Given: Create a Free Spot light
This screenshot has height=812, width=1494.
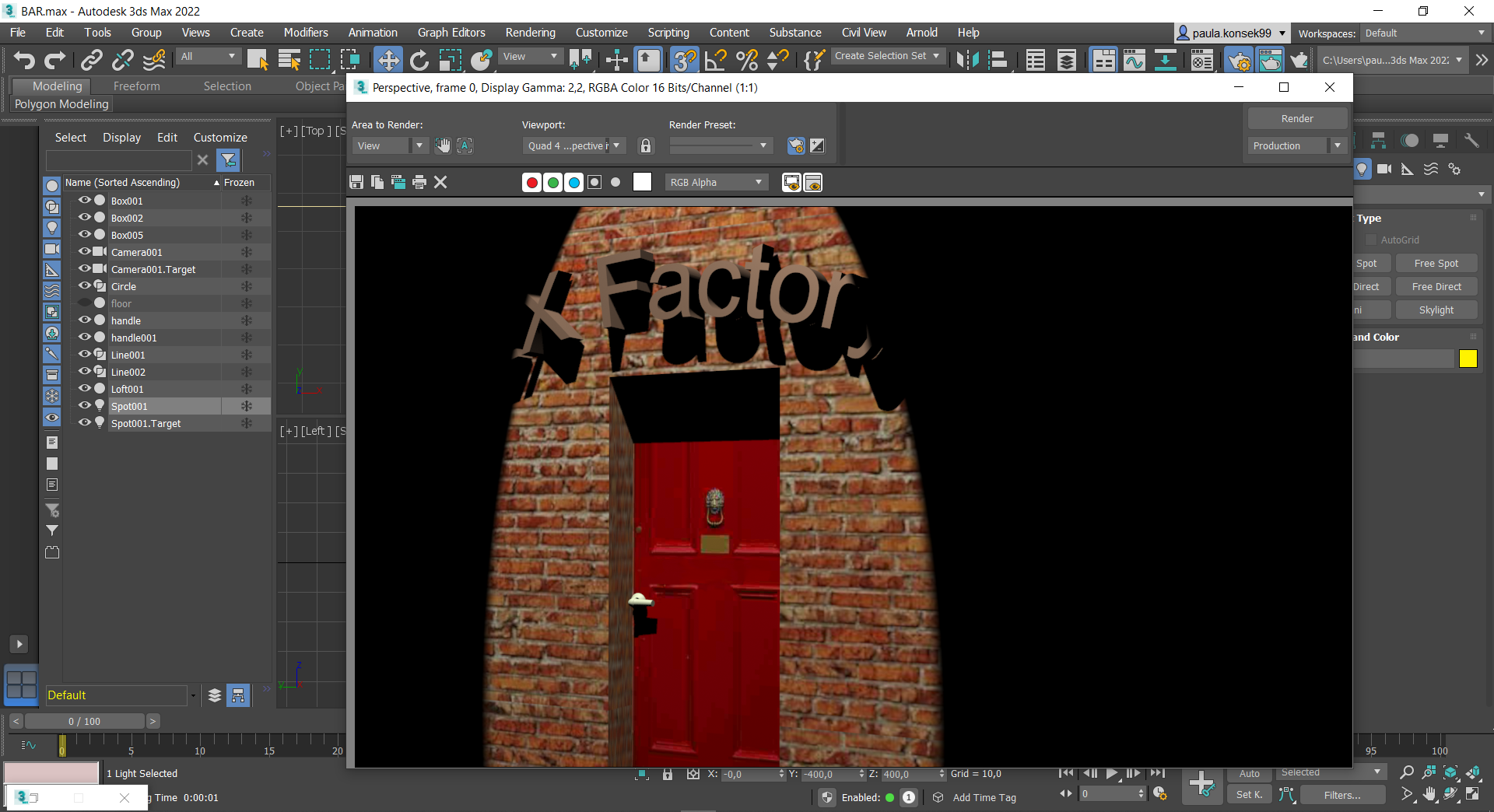Looking at the screenshot, I should pyautogui.click(x=1436, y=264).
